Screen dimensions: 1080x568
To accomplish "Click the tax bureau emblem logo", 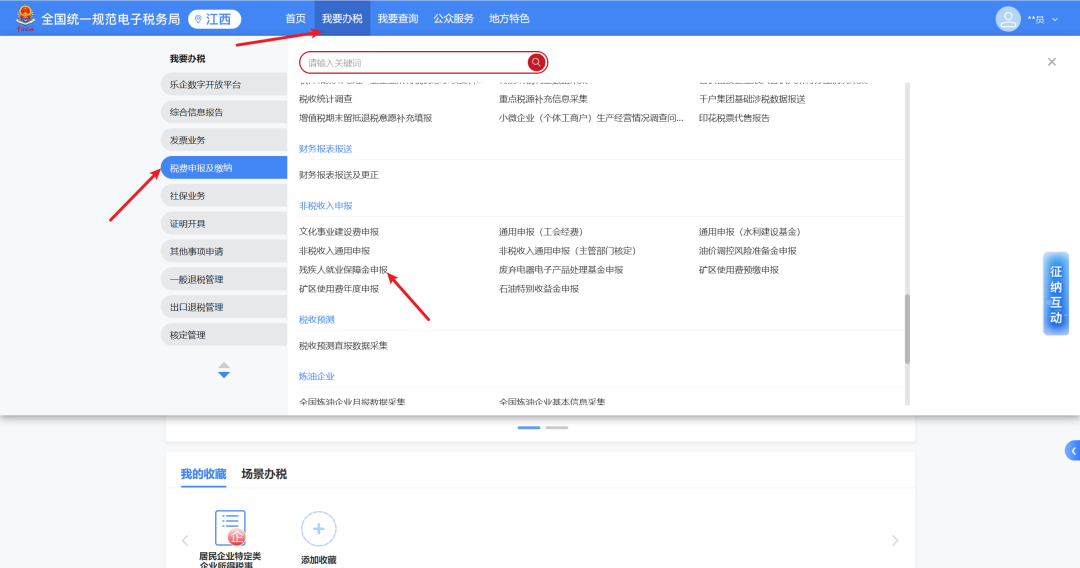I will 25,19.
